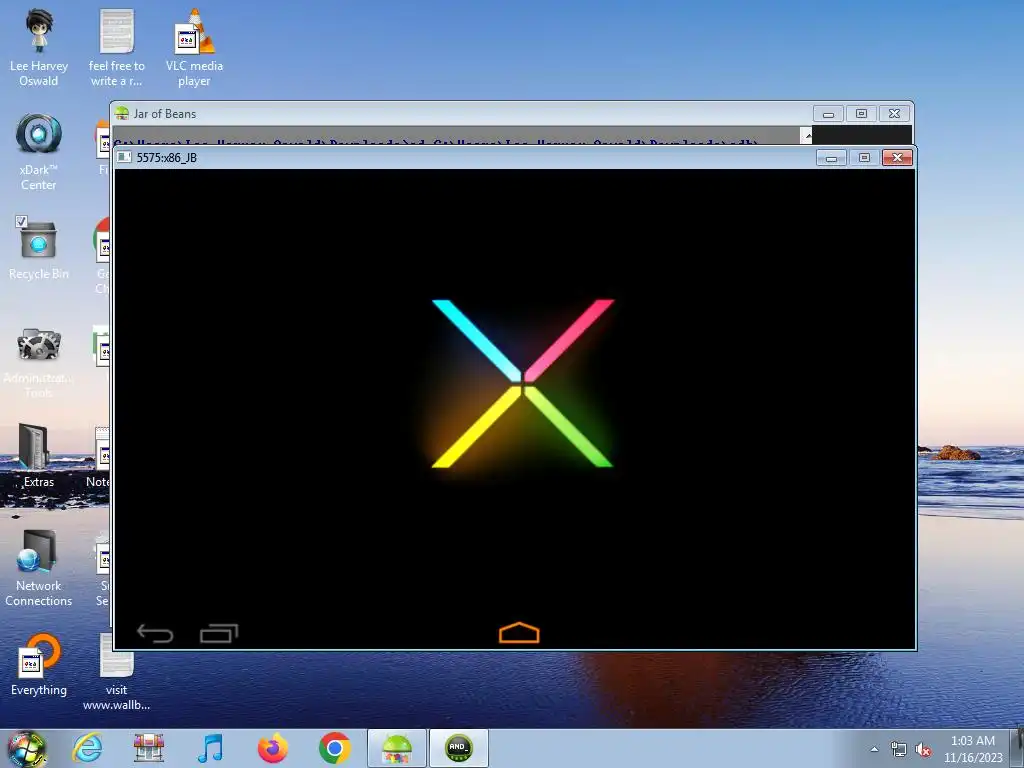Minimize the Jar of Beans window
This screenshot has height=768, width=1024.
click(828, 114)
